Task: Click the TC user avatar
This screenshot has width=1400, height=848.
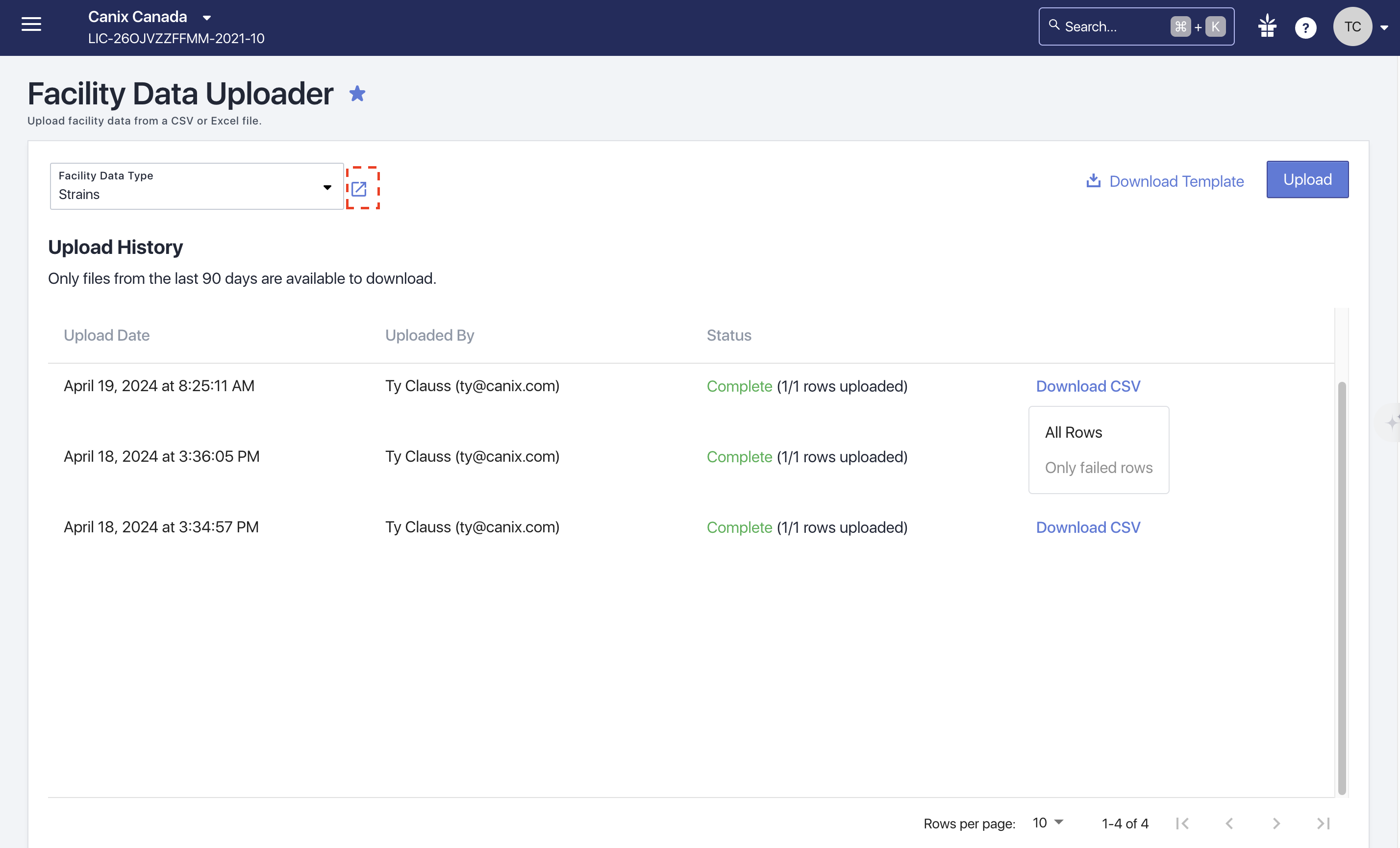Action: (1352, 26)
